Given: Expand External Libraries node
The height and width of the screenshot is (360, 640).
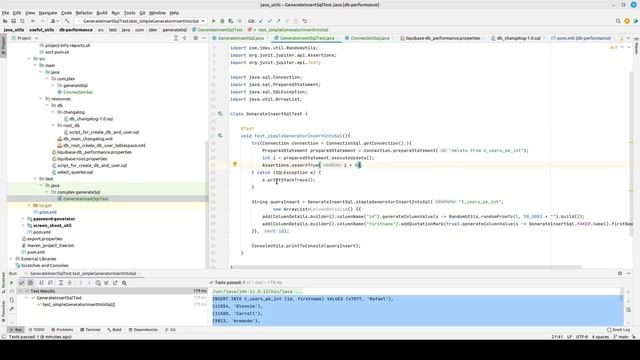Looking at the screenshot, I should click(x=11, y=259).
